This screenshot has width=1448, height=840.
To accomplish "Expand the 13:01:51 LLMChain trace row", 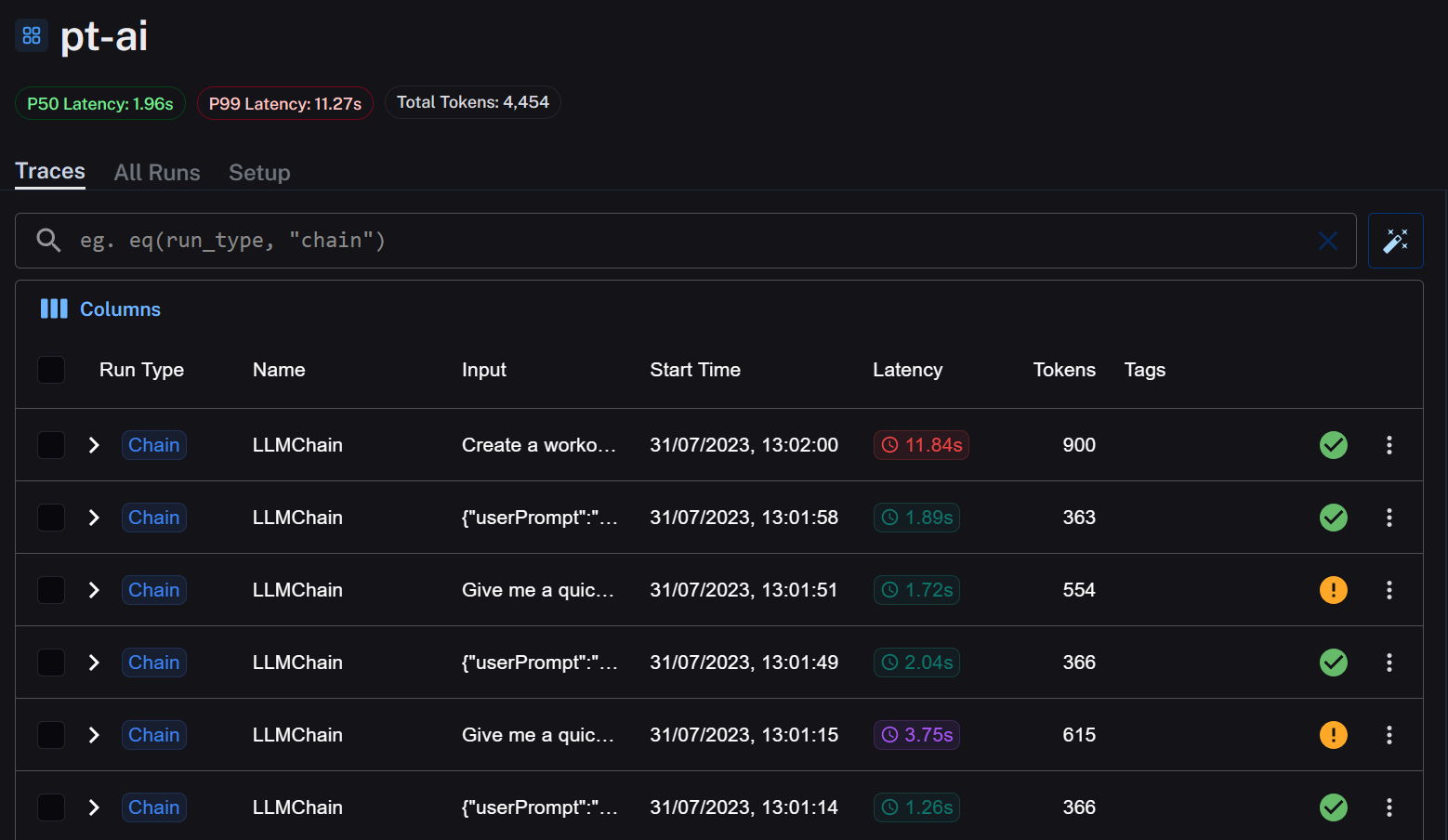I will [x=94, y=590].
